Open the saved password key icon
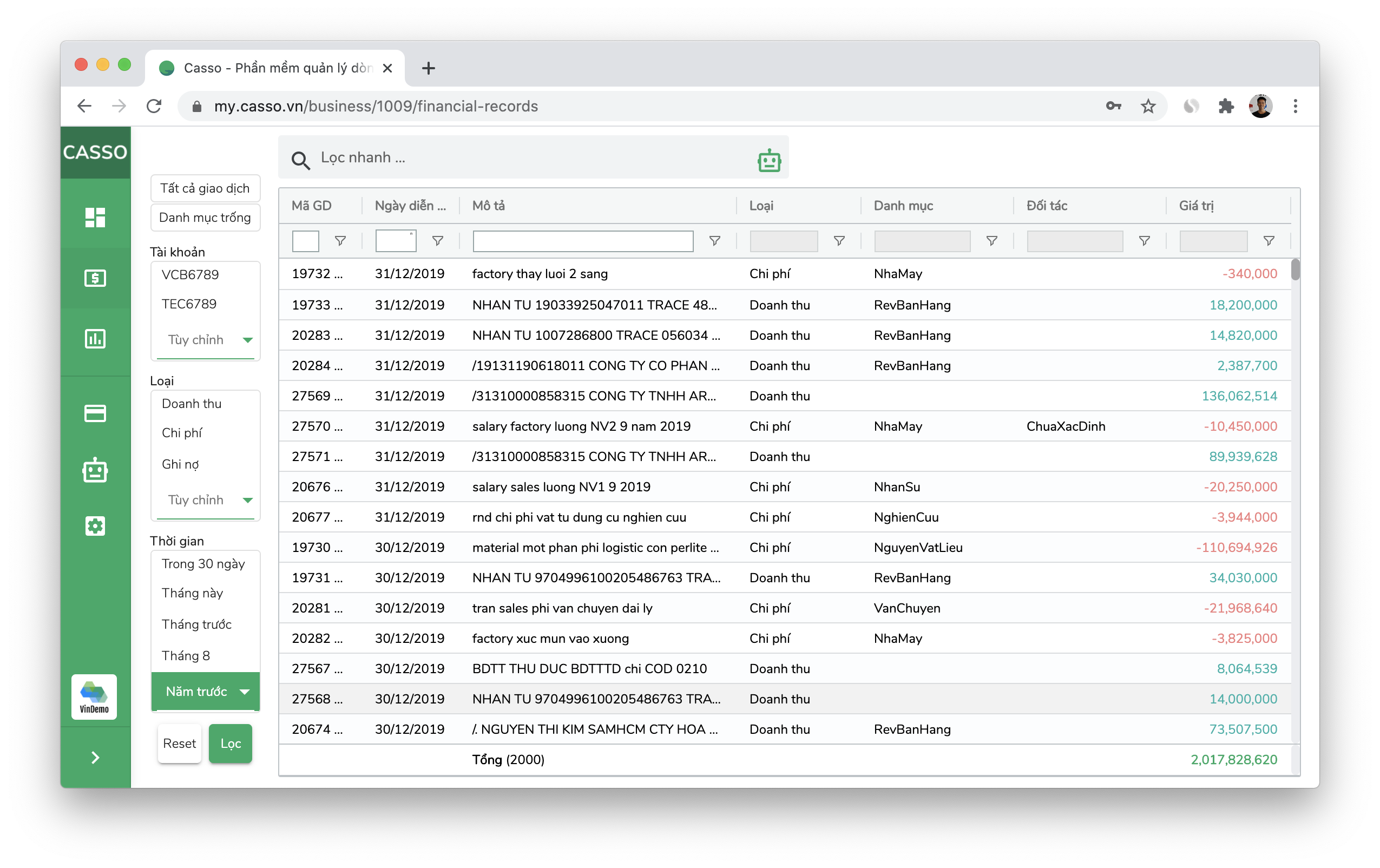 [1113, 106]
